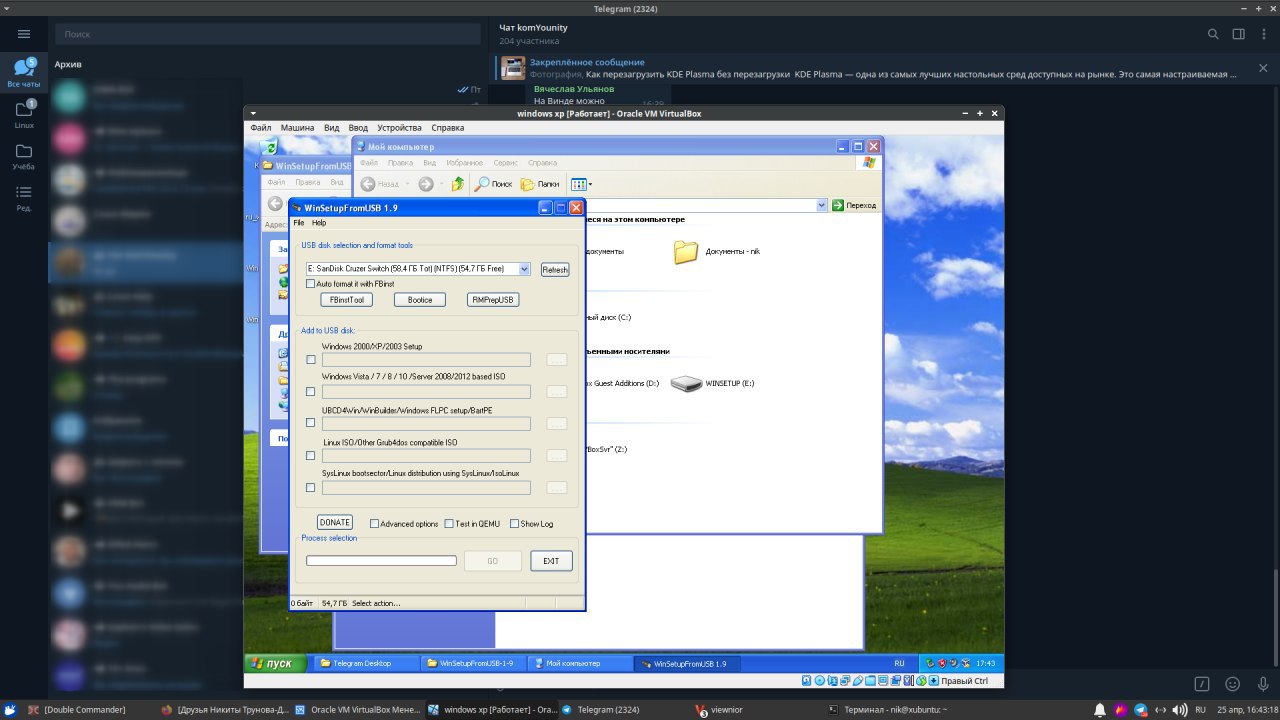Click the Up folder icon in Мой компьютер
The height and width of the screenshot is (720, 1280).
tap(458, 184)
